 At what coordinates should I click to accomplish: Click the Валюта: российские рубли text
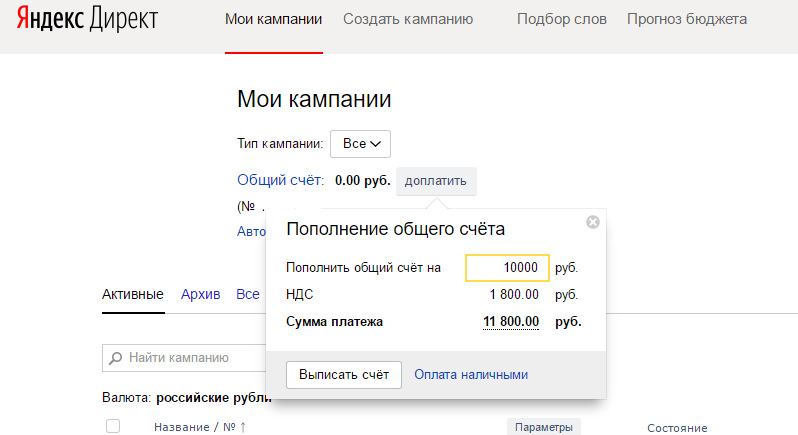(x=187, y=397)
